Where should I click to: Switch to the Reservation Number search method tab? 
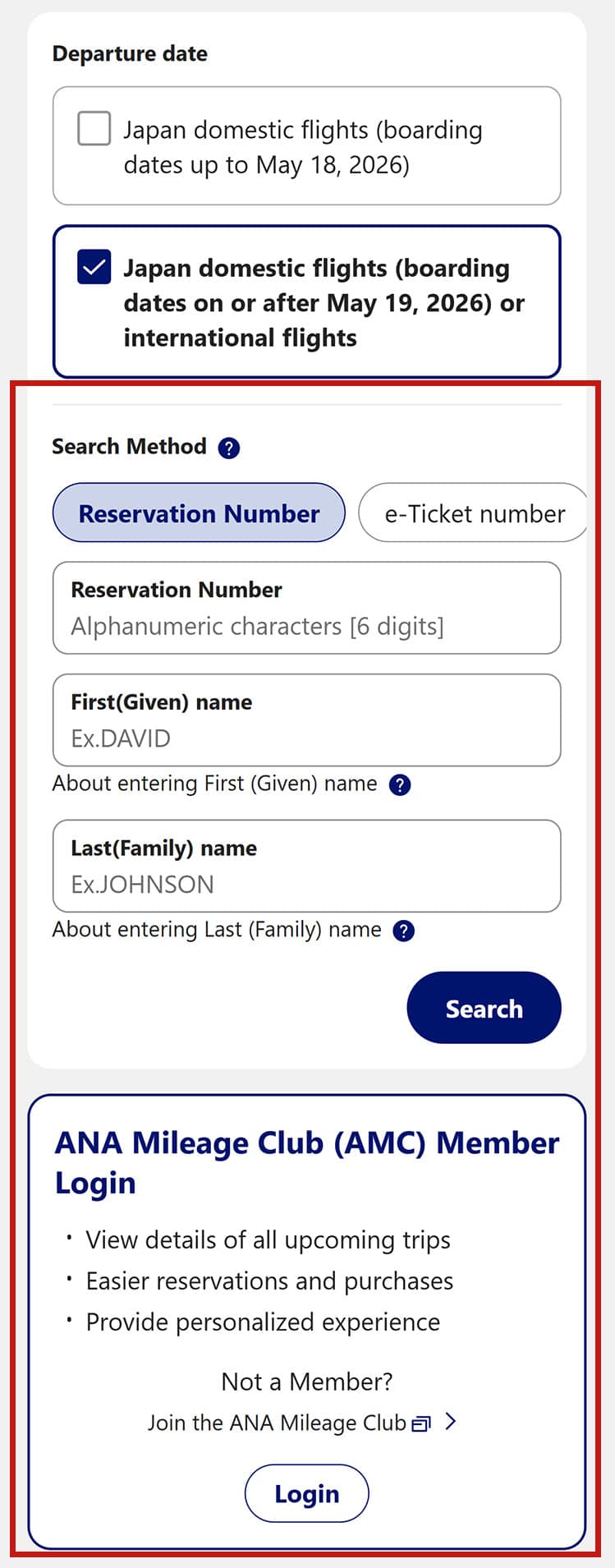click(x=199, y=513)
